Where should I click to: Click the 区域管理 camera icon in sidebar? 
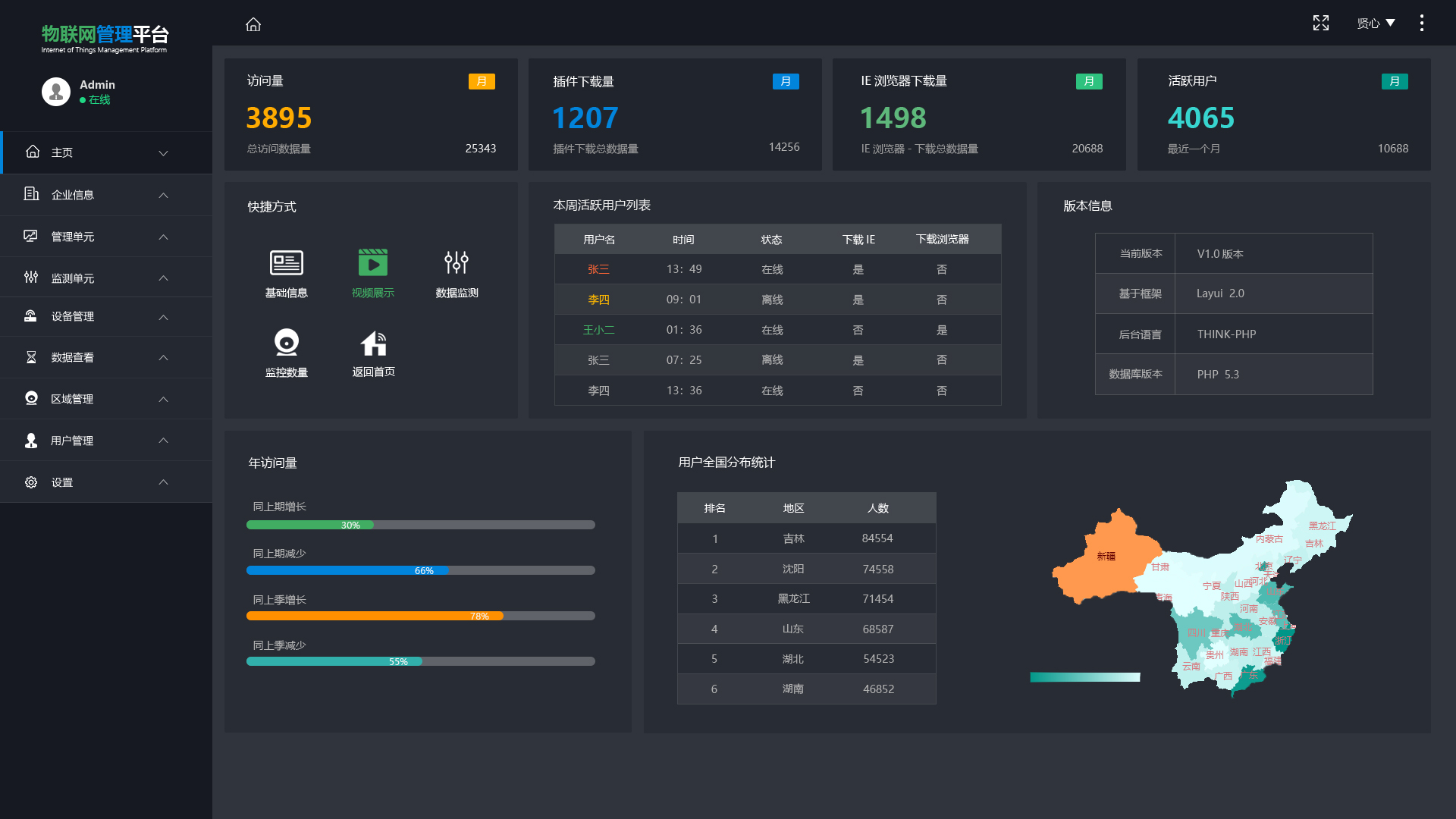(31, 399)
